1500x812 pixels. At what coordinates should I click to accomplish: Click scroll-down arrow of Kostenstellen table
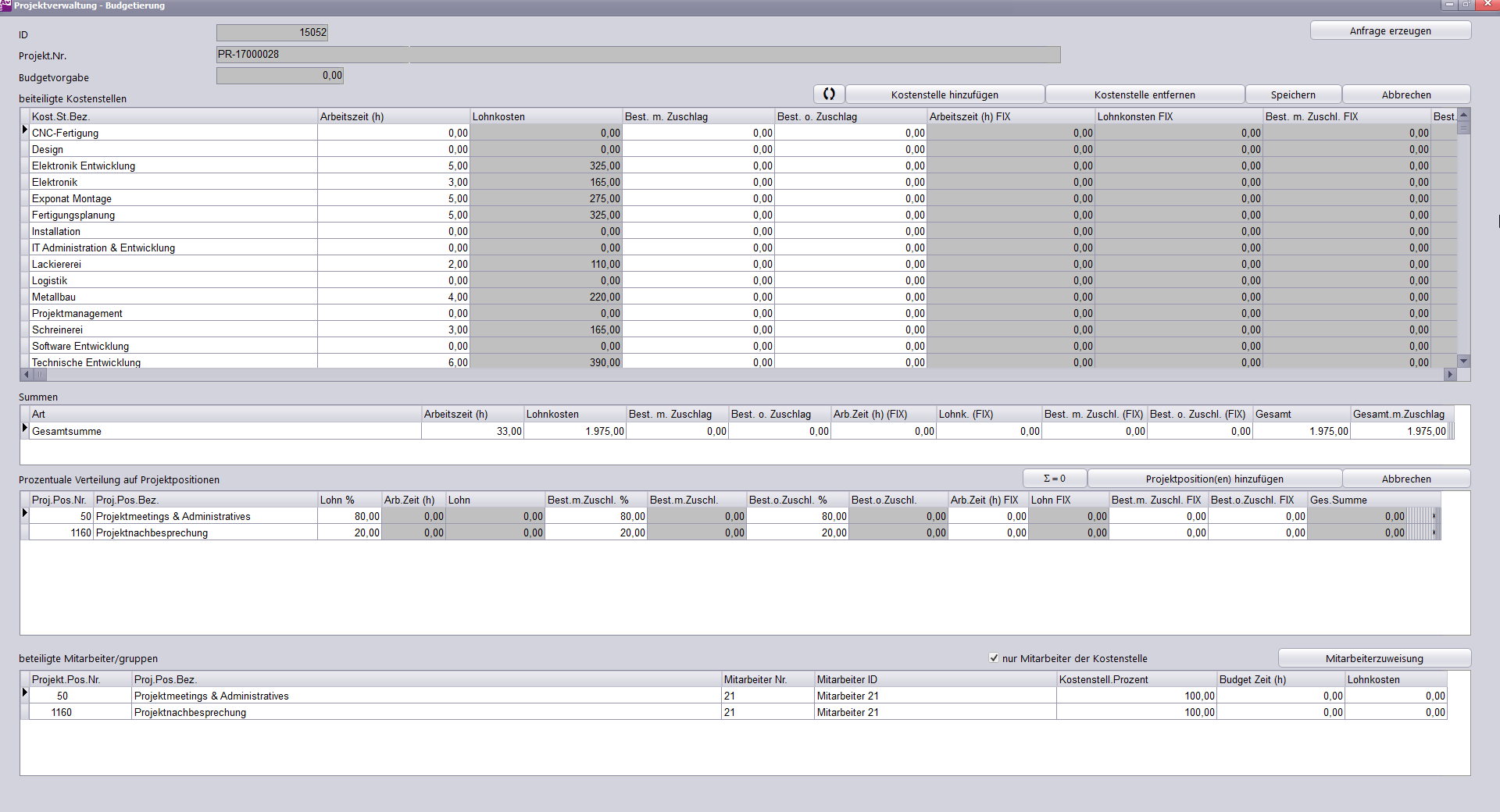pos(1464,361)
